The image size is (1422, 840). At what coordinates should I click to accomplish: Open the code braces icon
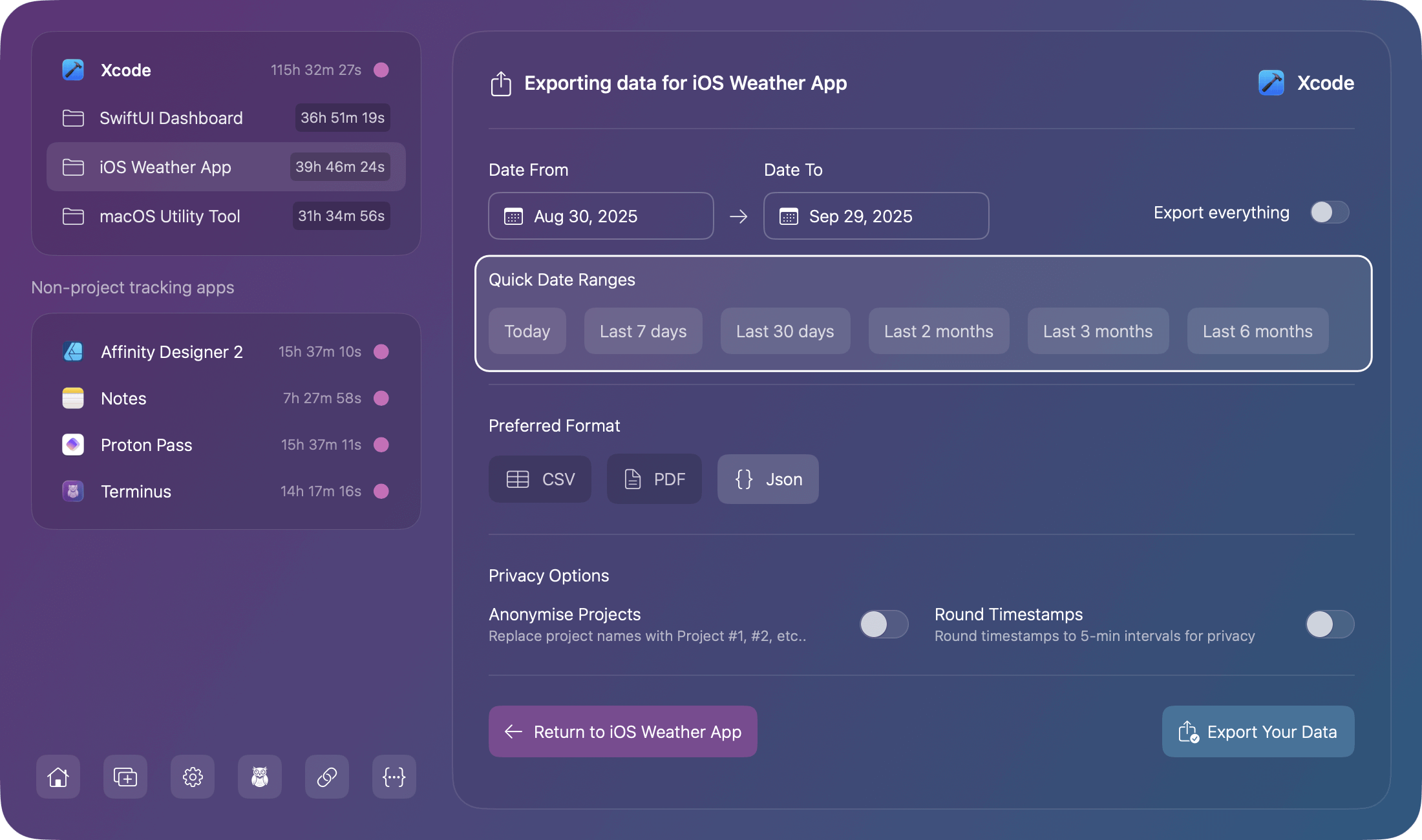(x=394, y=777)
